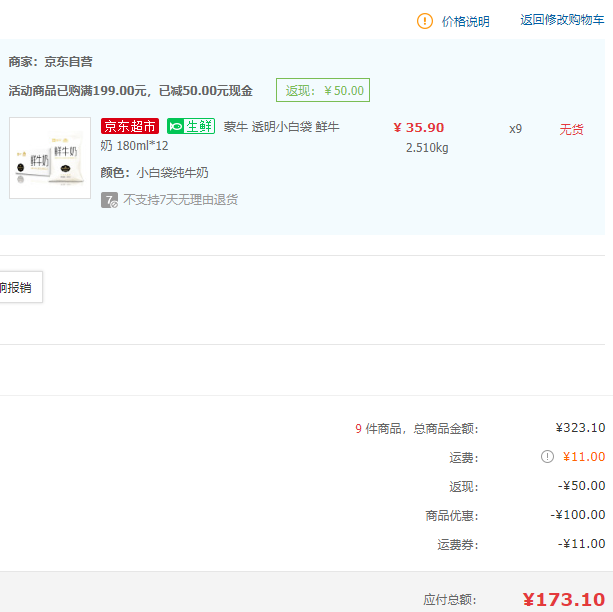Click 返回修改购物车 to edit cart
This screenshot has height=612, width=613.
[562, 20]
